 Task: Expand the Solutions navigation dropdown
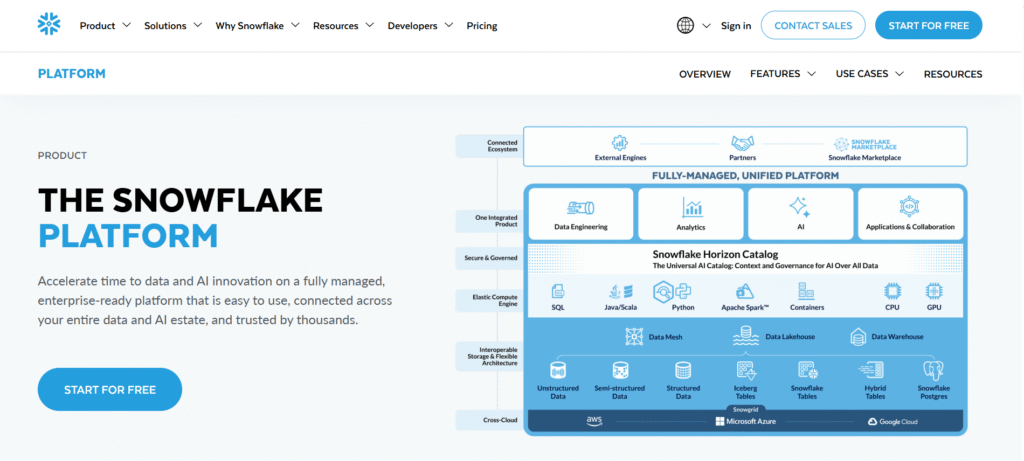tap(173, 25)
